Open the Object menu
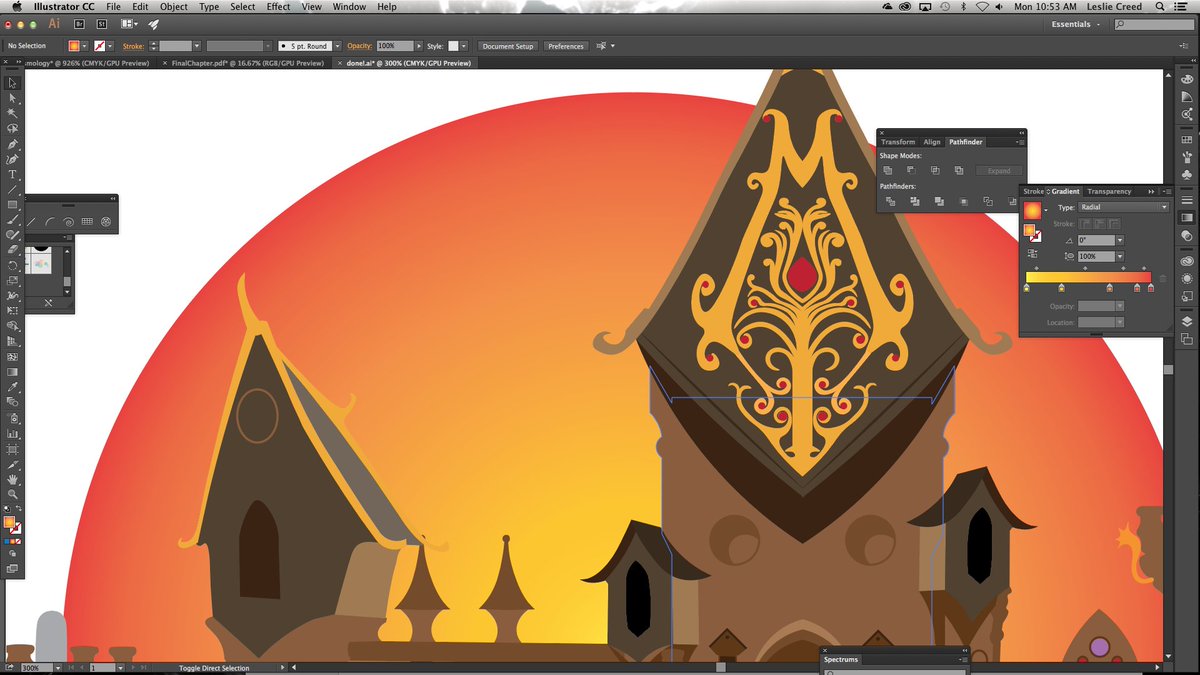 pyautogui.click(x=174, y=7)
